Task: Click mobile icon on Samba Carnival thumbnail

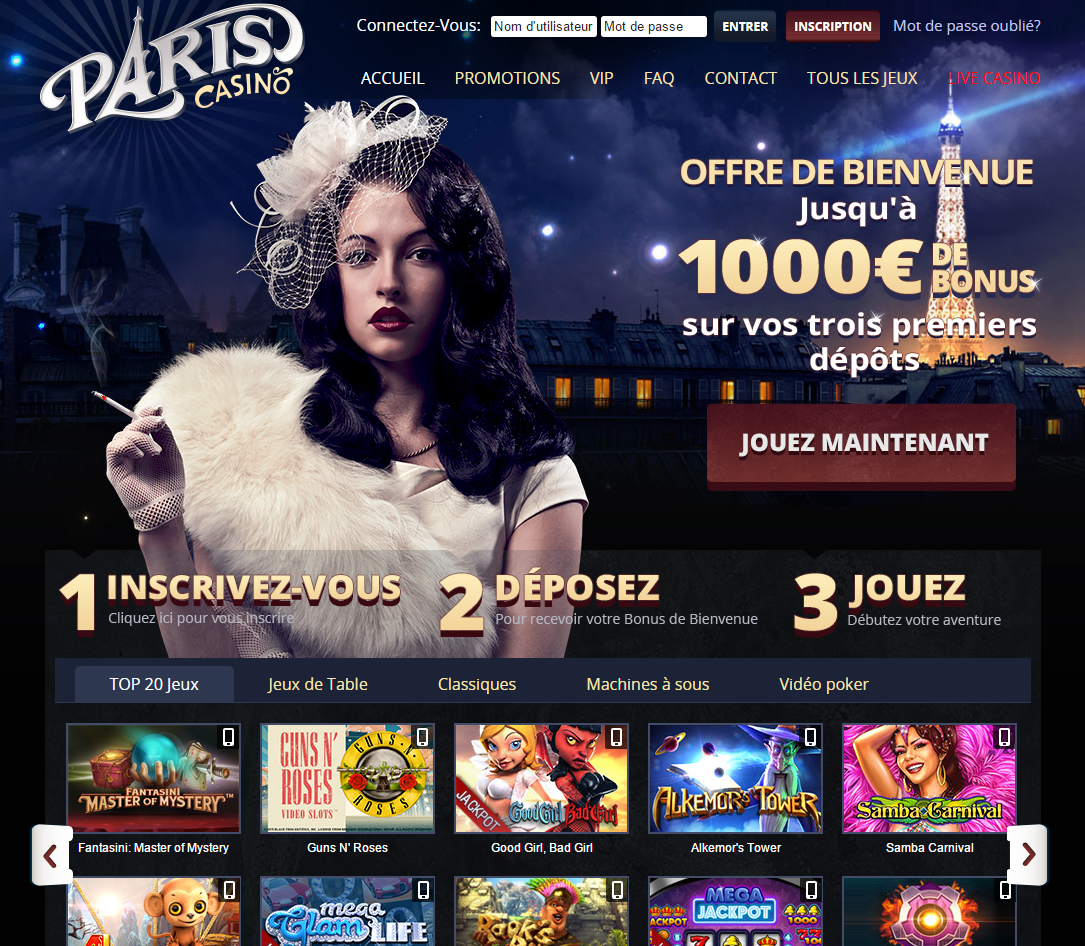Action: click(1004, 737)
